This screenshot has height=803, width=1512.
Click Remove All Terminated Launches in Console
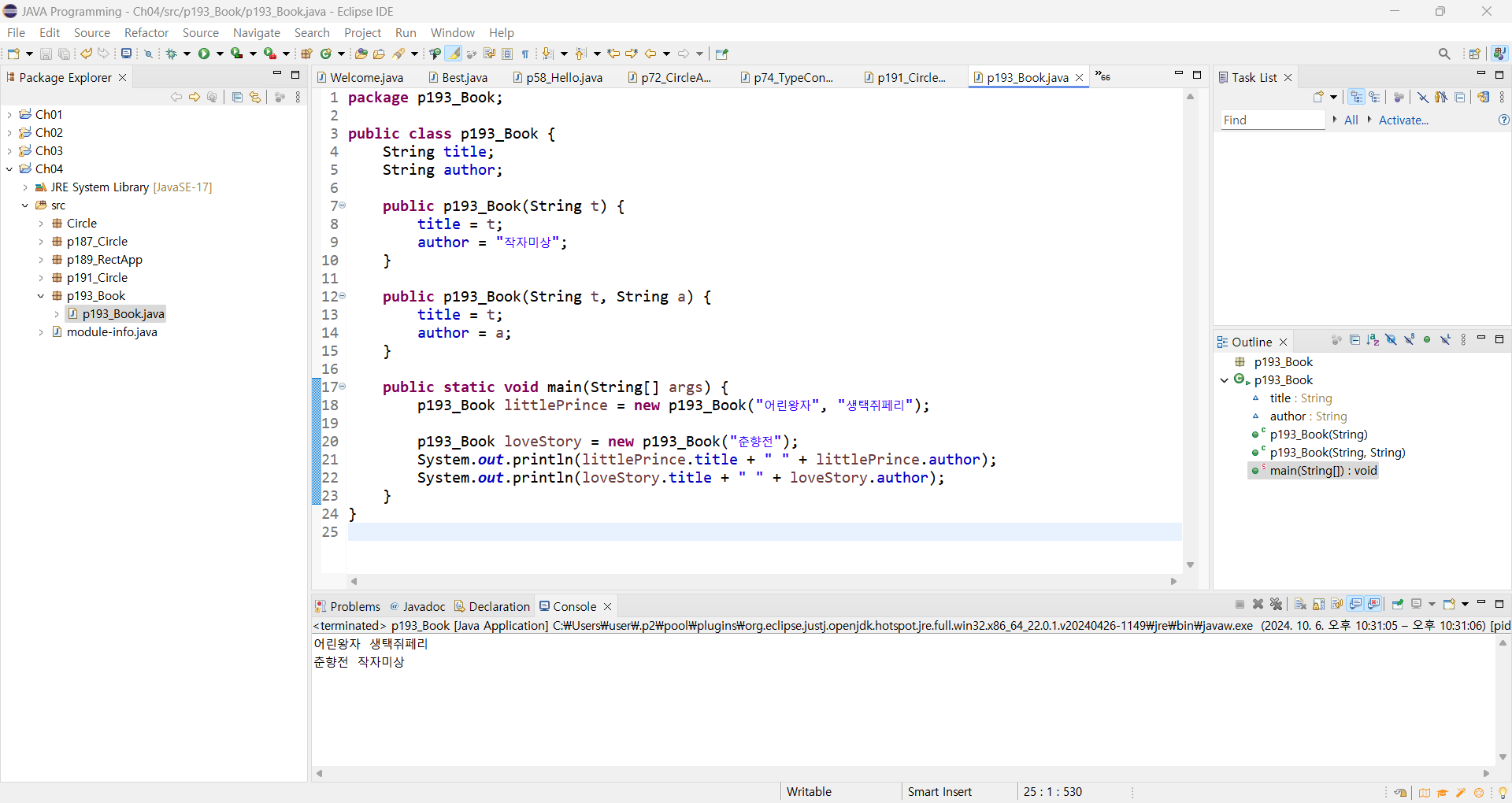[1277, 604]
